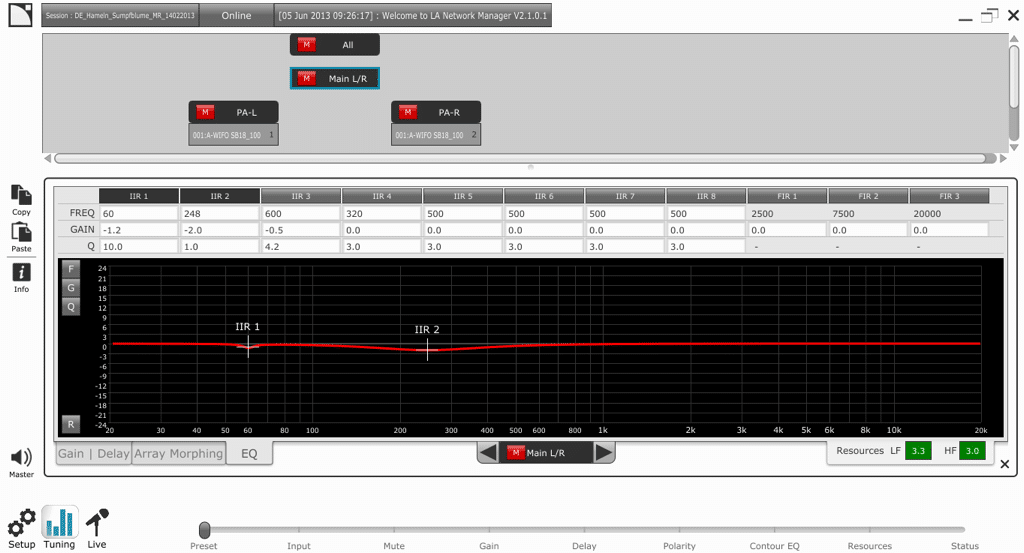Viewport: 1024px width, 553px height.
Task: Toggle mute on the All group
Action: [307, 45]
